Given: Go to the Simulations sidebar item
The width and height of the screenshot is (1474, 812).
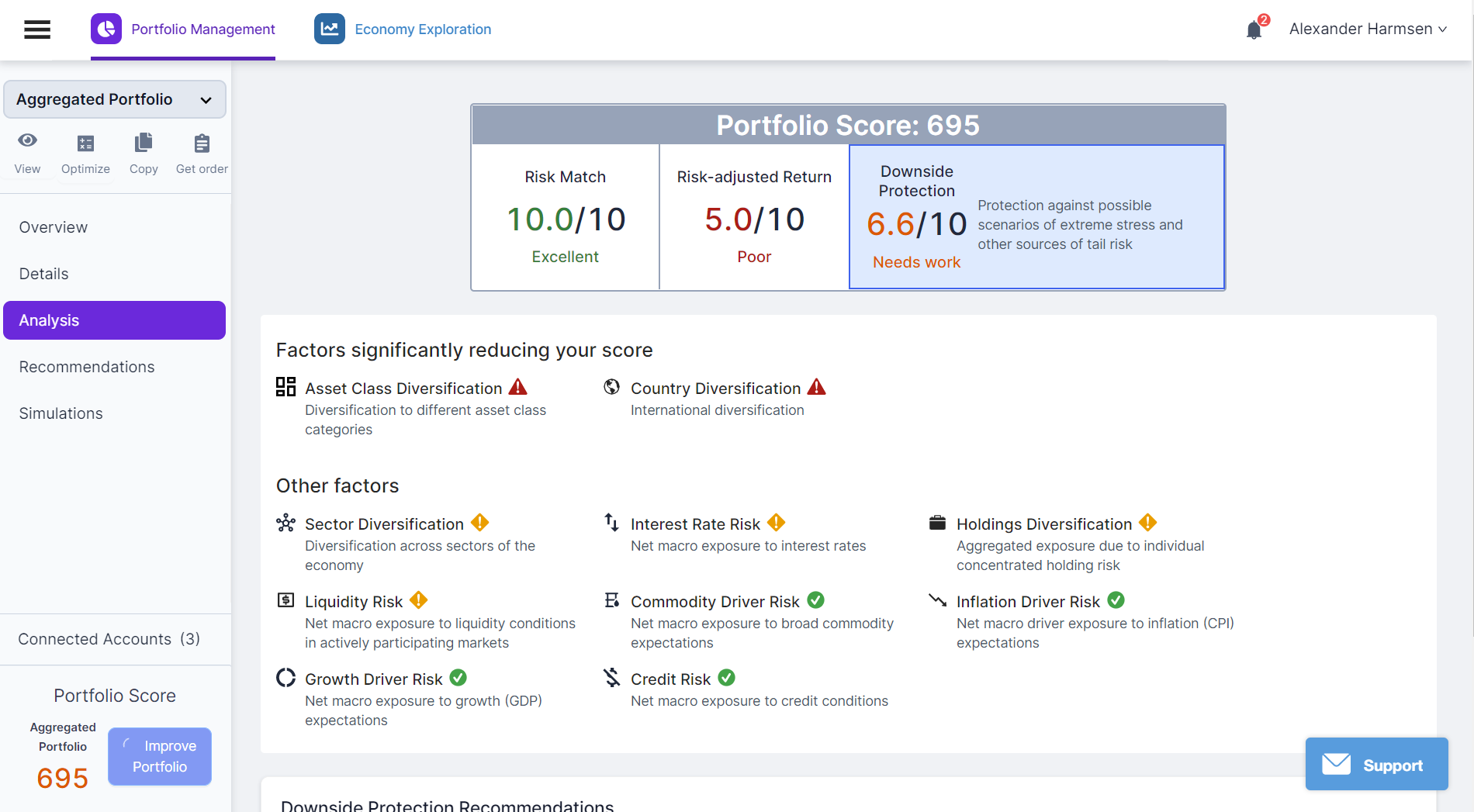Looking at the screenshot, I should (61, 413).
